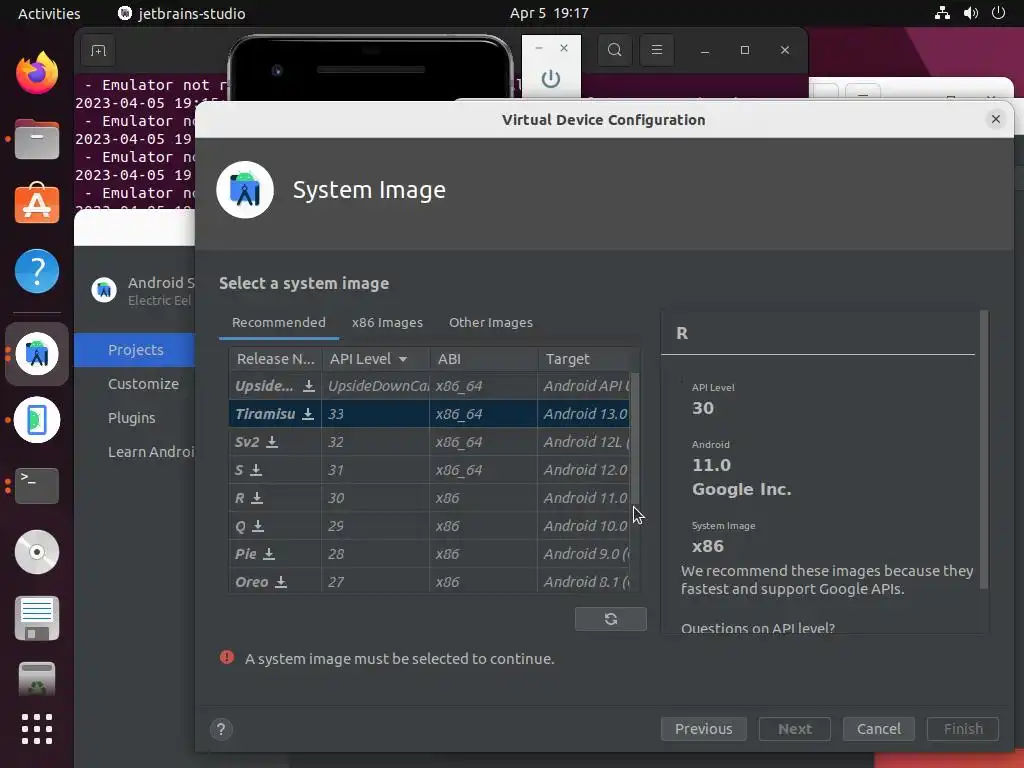Click the volume icon in top bar
This screenshot has width=1024, height=768.
tap(970, 13)
